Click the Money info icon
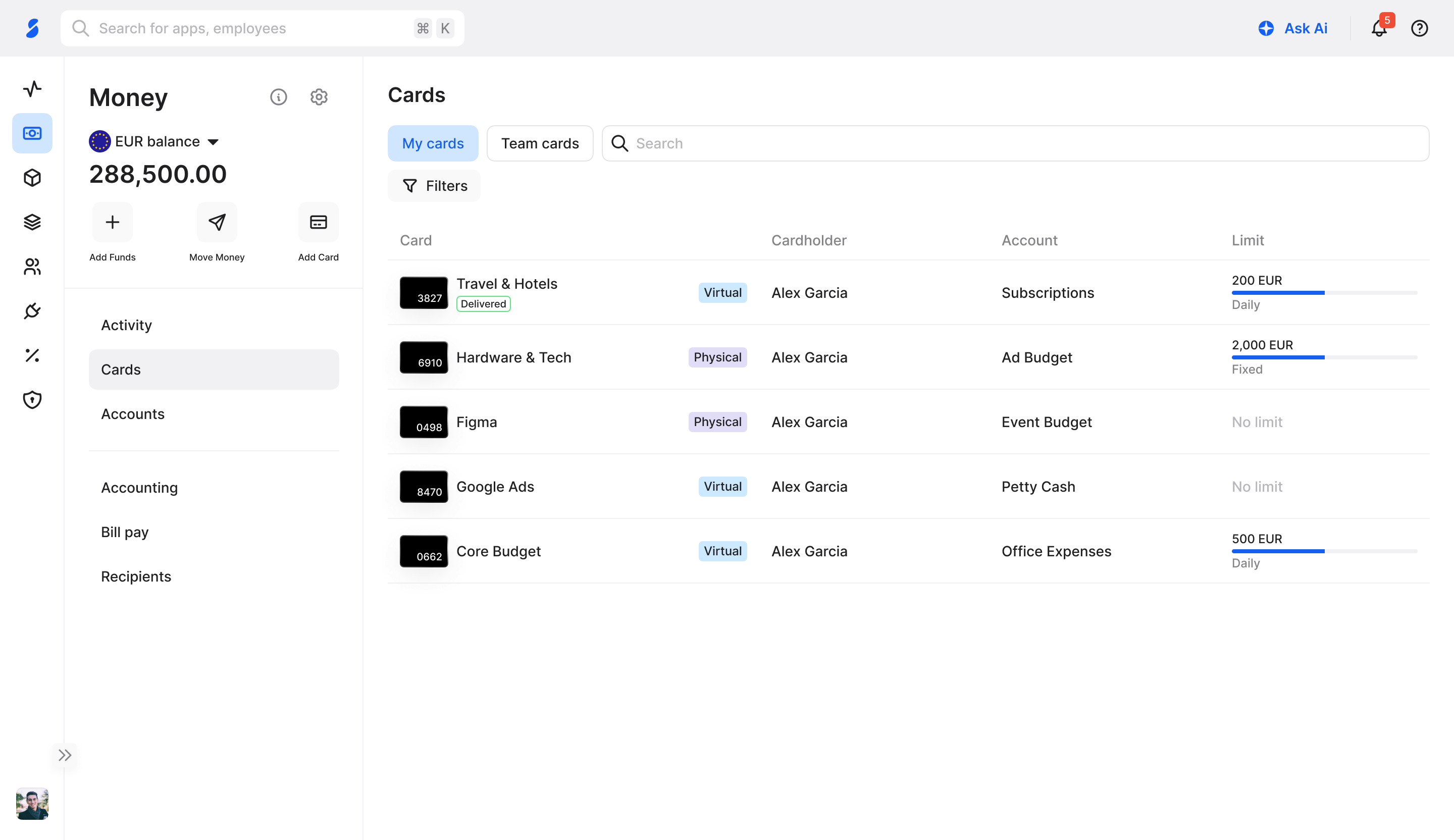Image resolution: width=1454 pixels, height=840 pixels. [x=279, y=97]
